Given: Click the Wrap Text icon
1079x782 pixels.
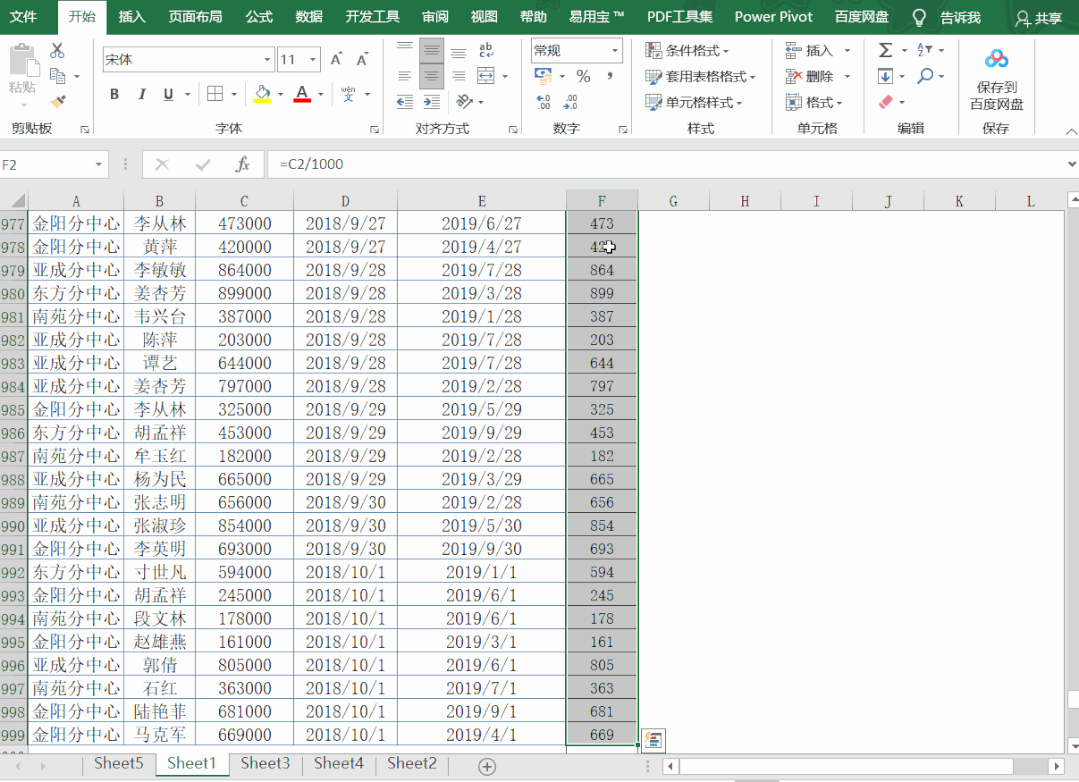Looking at the screenshot, I should (486, 50).
